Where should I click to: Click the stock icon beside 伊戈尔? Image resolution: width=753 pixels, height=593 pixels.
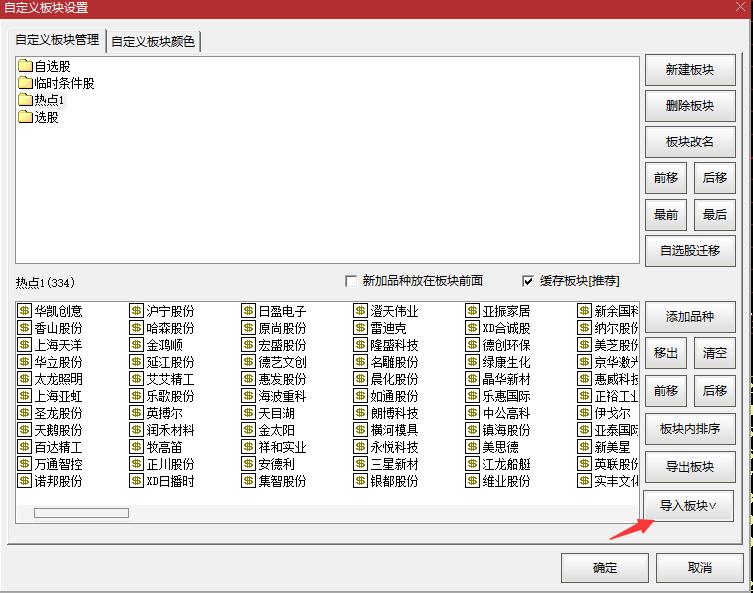pos(584,412)
